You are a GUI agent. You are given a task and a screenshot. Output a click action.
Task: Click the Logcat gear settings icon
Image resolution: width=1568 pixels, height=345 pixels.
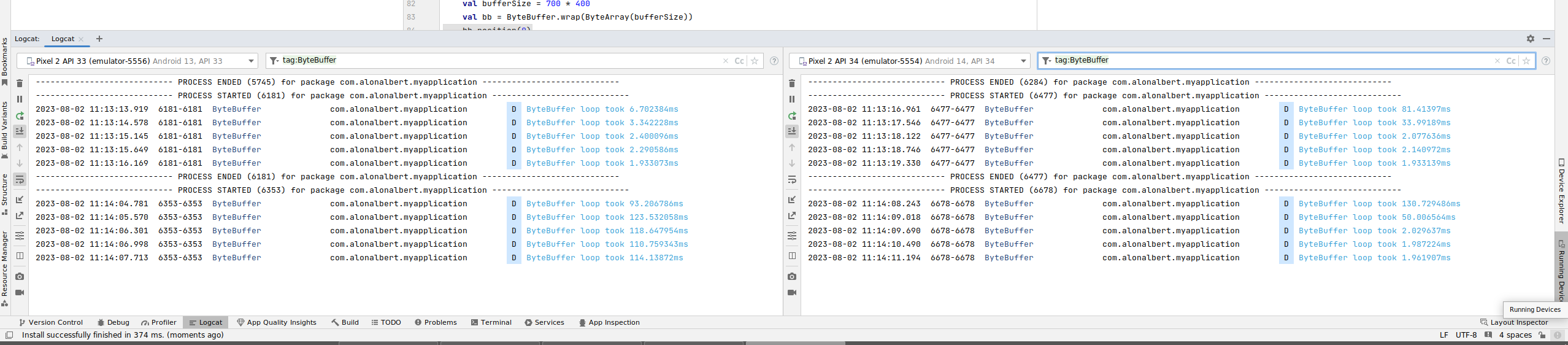point(1531,39)
